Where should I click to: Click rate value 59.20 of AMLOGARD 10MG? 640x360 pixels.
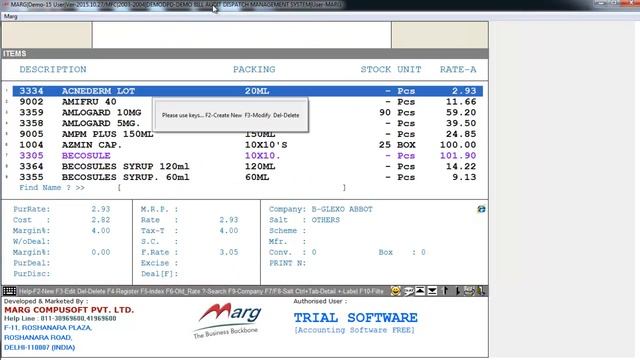pos(461,112)
